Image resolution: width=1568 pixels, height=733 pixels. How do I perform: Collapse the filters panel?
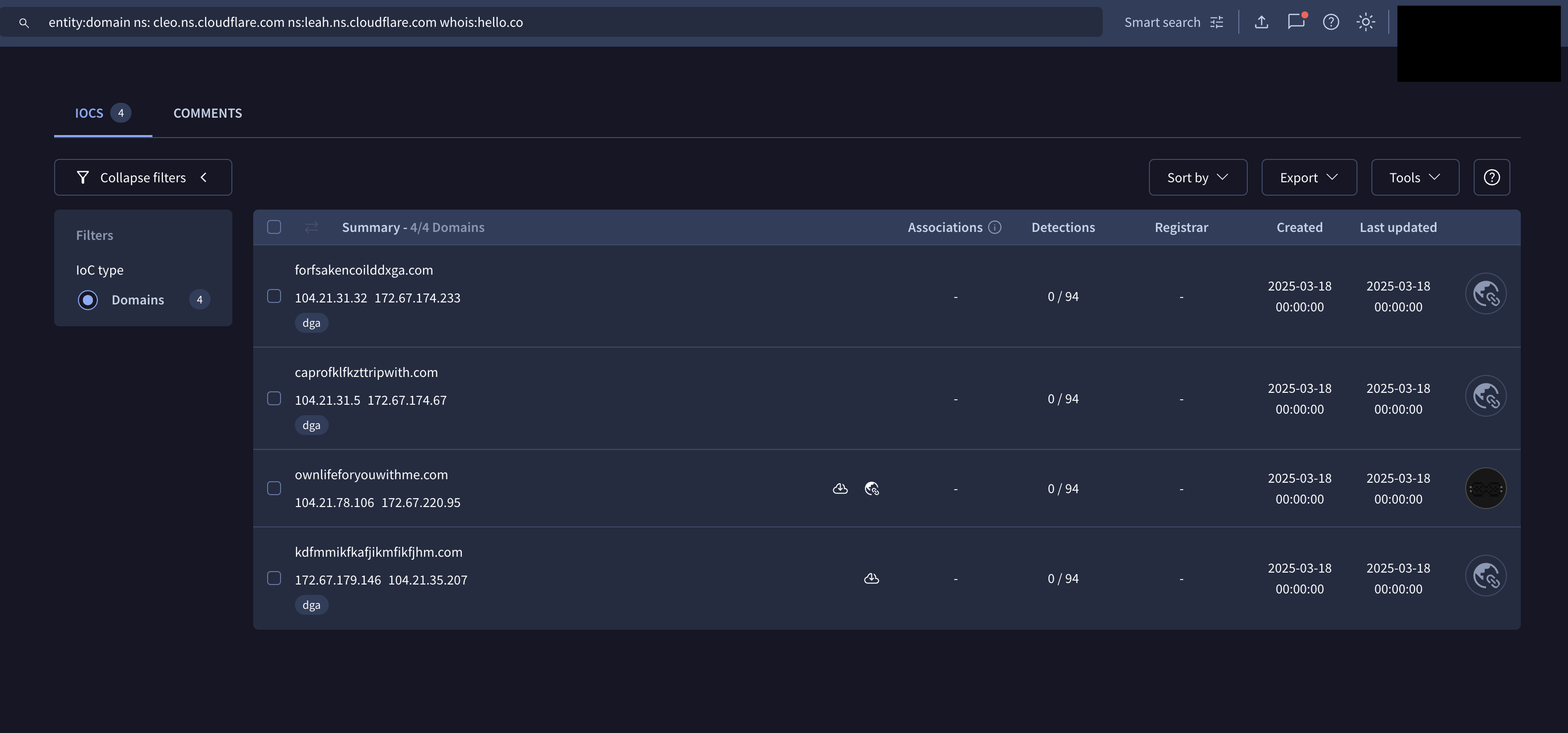click(x=143, y=178)
